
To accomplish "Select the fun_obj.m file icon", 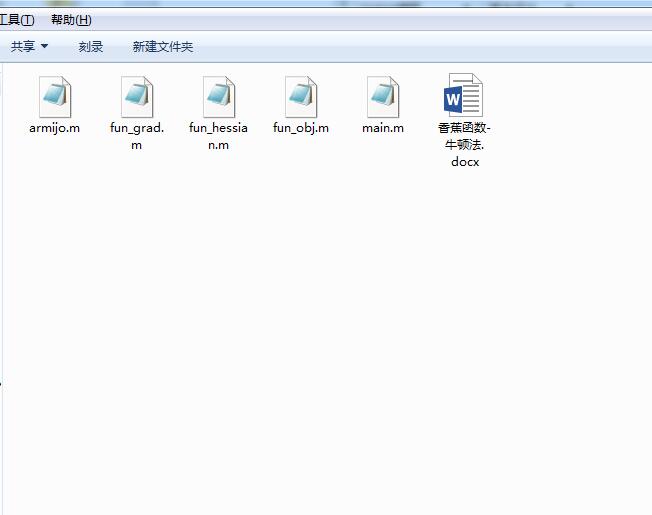I will coord(301,96).
